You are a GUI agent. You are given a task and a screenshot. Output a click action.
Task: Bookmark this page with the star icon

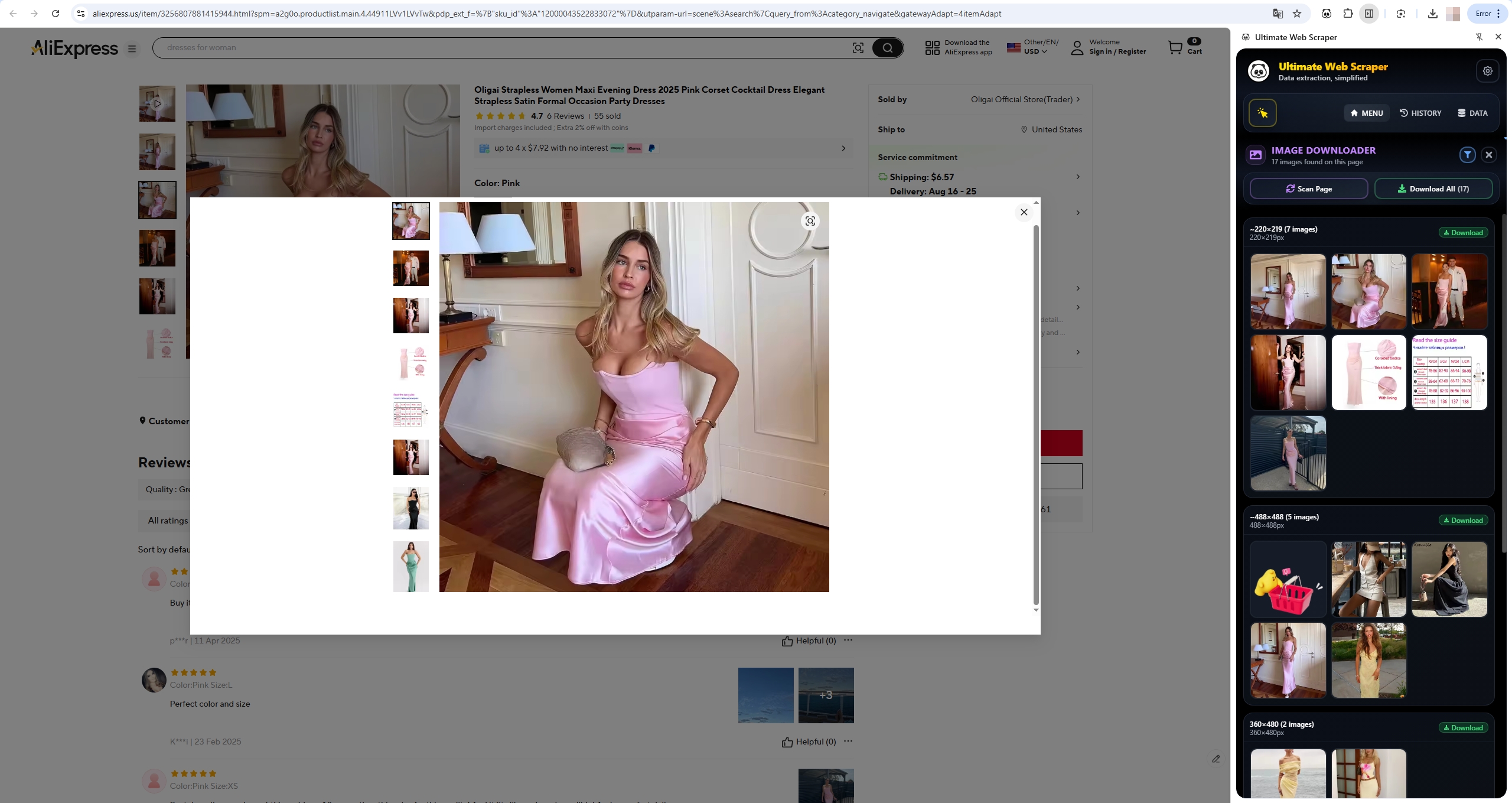[x=1297, y=14]
